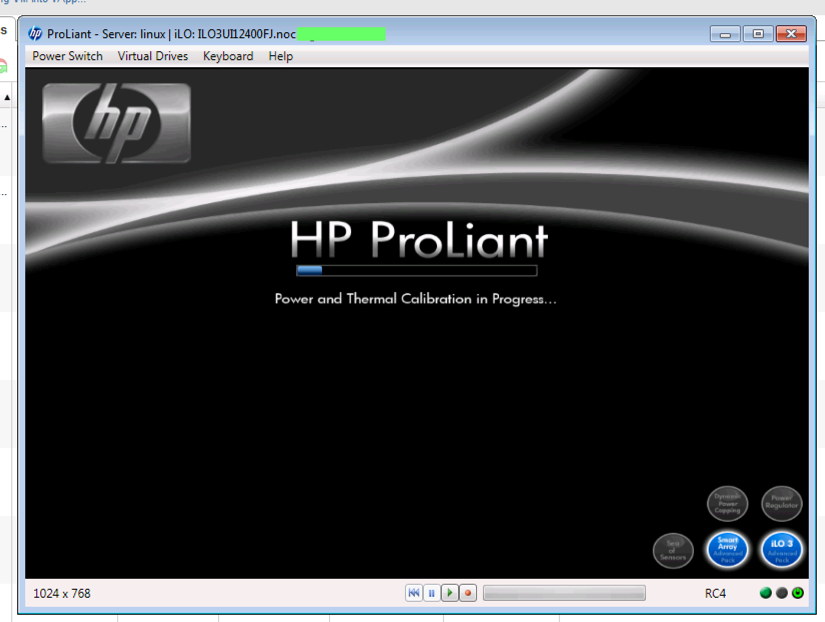This screenshot has height=622, width=825.
Task: Click the green power status icon
Action: (798, 593)
